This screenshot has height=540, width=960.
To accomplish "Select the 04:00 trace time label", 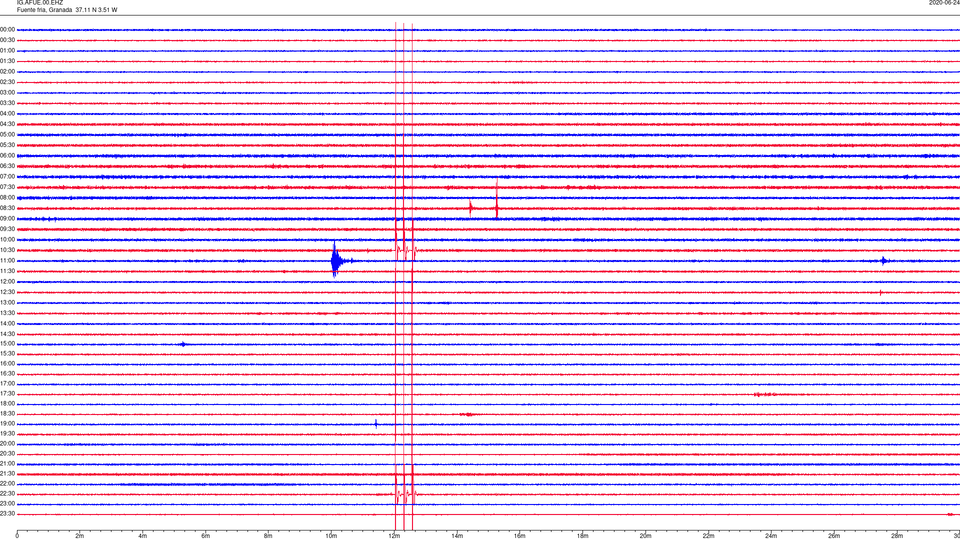I will coord(7,114).
